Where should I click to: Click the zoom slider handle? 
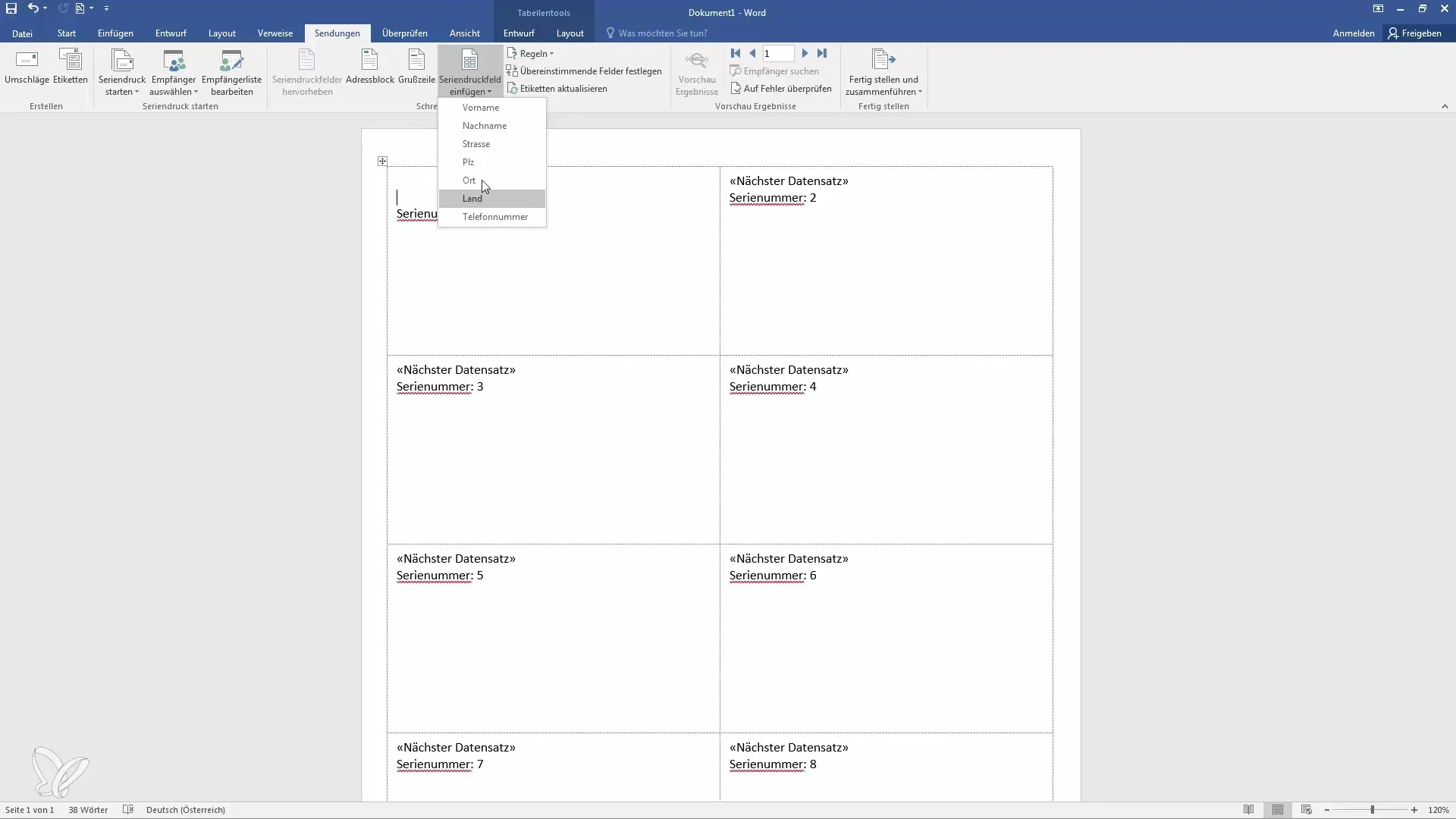click(x=1372, y=810)
